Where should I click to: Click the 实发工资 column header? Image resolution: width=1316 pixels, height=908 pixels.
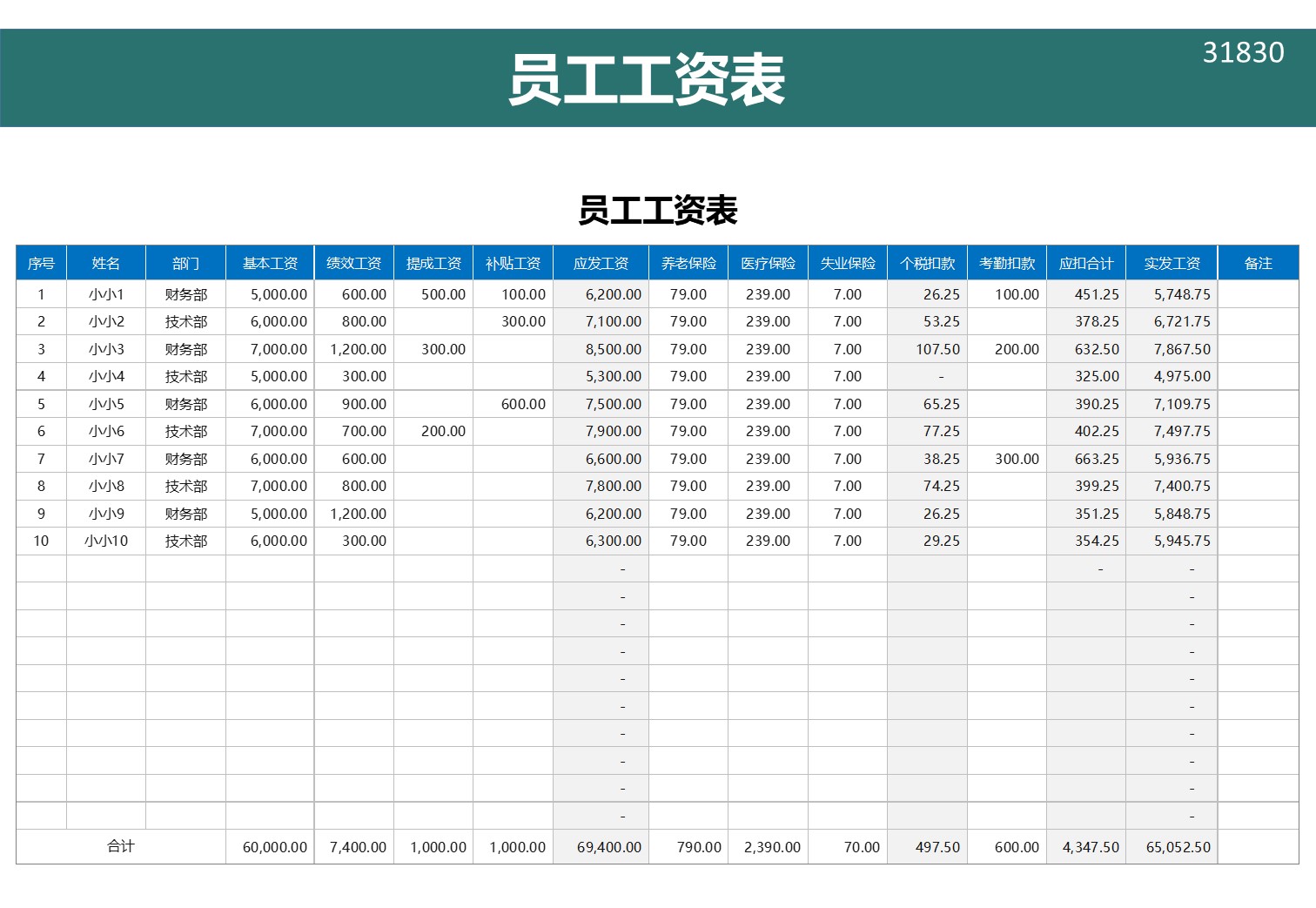click(x=1172, y=263)
